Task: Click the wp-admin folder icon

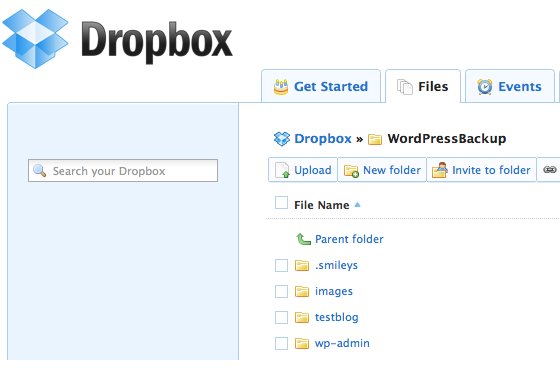Action: tap(302, 343)
